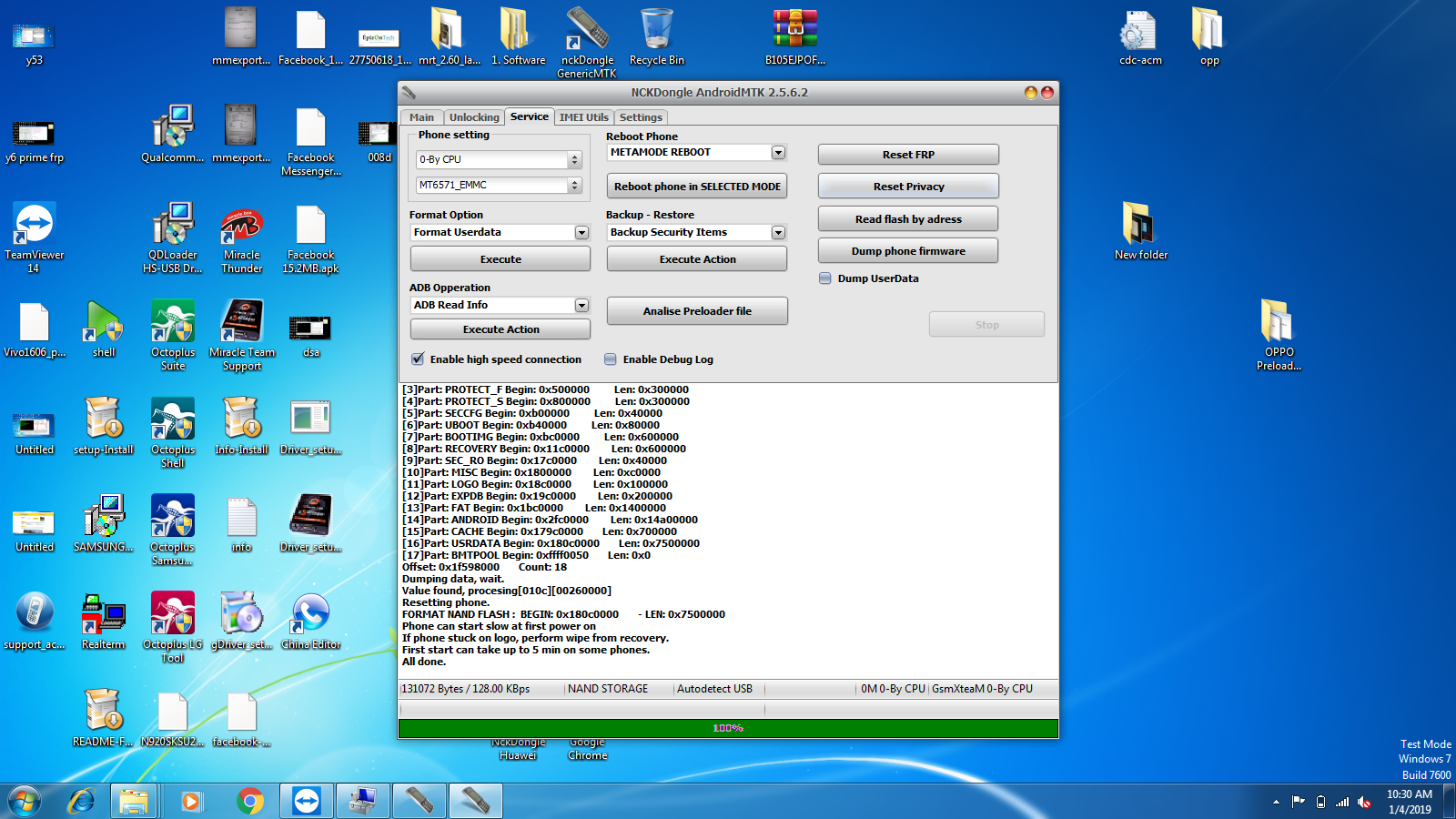Click Execute Action under Backup - Restore
The image size is (1456, 819).
point(697,259)
